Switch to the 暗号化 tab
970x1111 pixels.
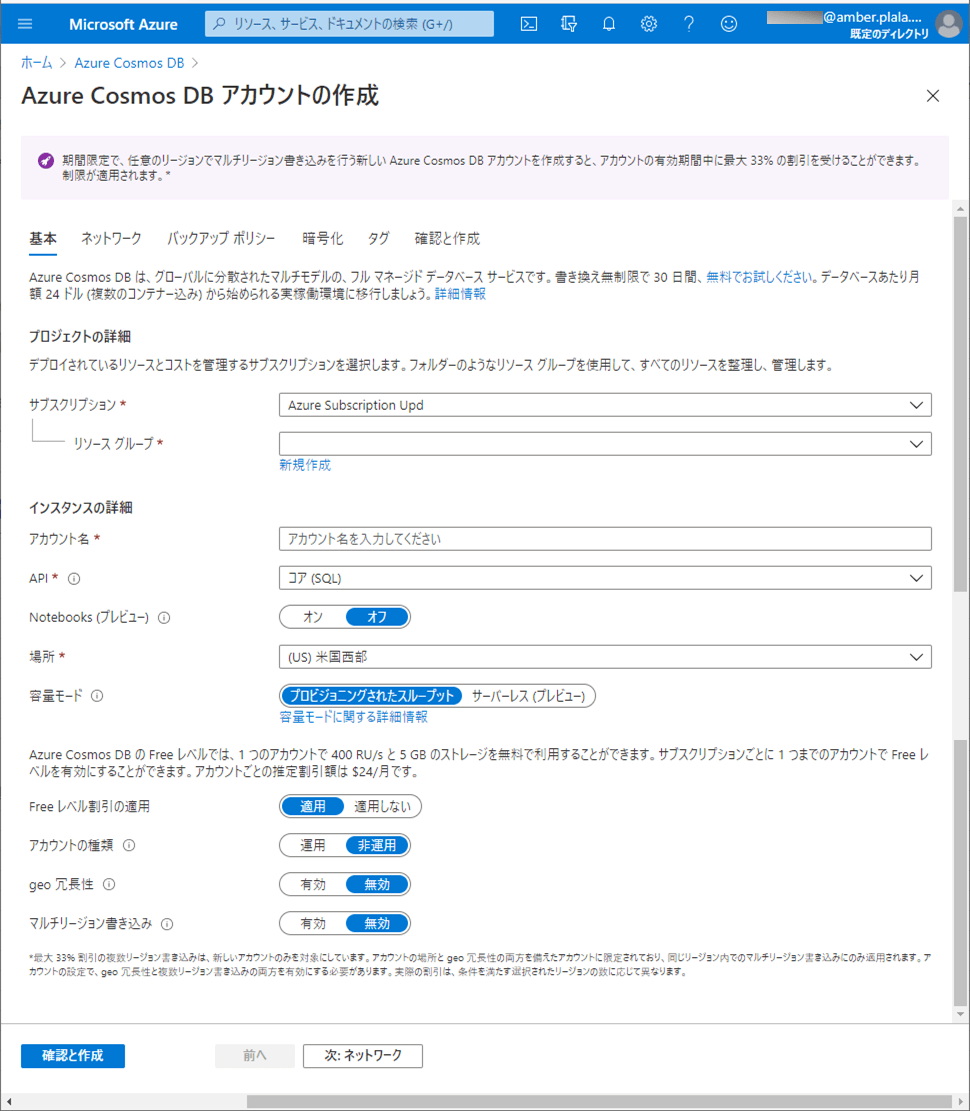pos(322,239)
